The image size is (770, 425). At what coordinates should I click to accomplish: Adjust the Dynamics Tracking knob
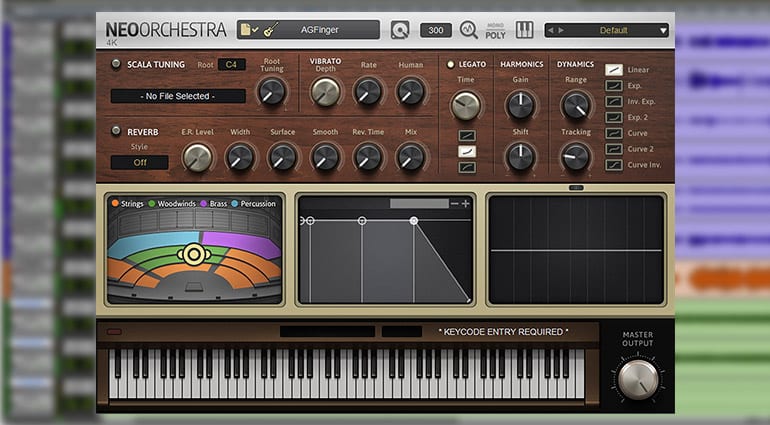pos(576,157)
